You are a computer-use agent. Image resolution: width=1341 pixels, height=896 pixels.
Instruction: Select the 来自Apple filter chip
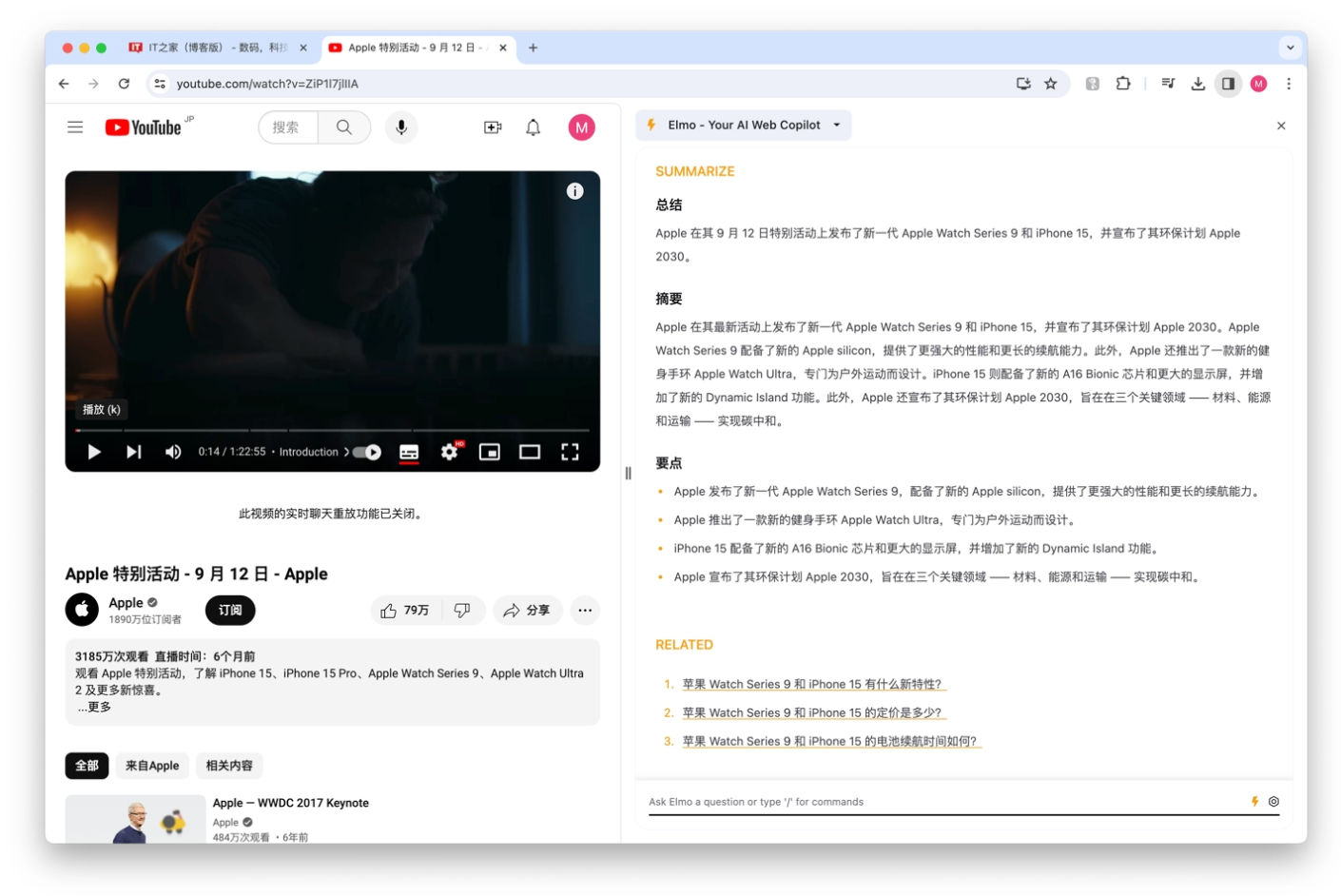coord(152,766)
